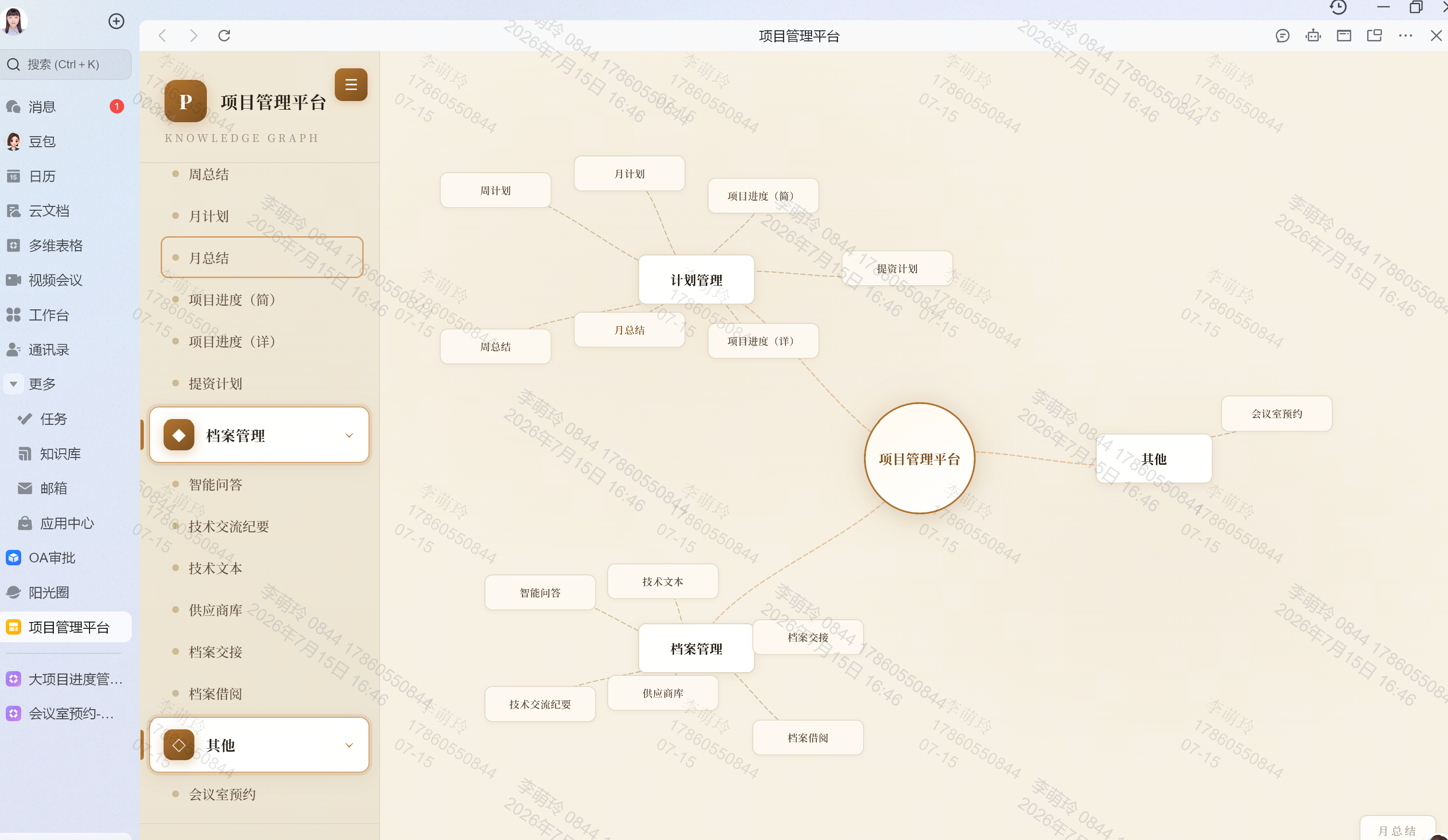The image size is (1448, 840).
Task: Click the refresh page icon
Action: pyautogui.click(x=224, y=36)
